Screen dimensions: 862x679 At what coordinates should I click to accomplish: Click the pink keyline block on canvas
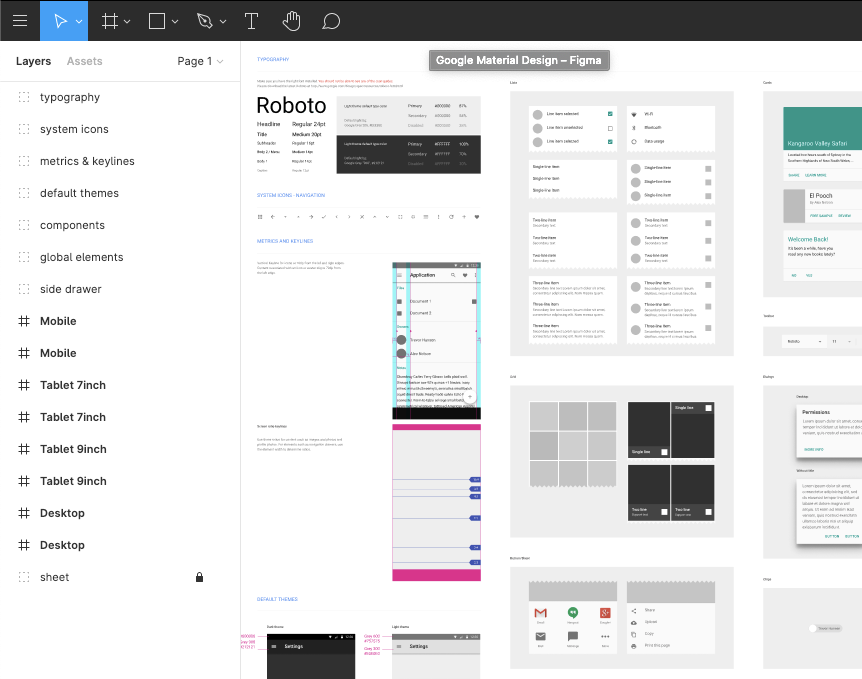click(436, 574)
